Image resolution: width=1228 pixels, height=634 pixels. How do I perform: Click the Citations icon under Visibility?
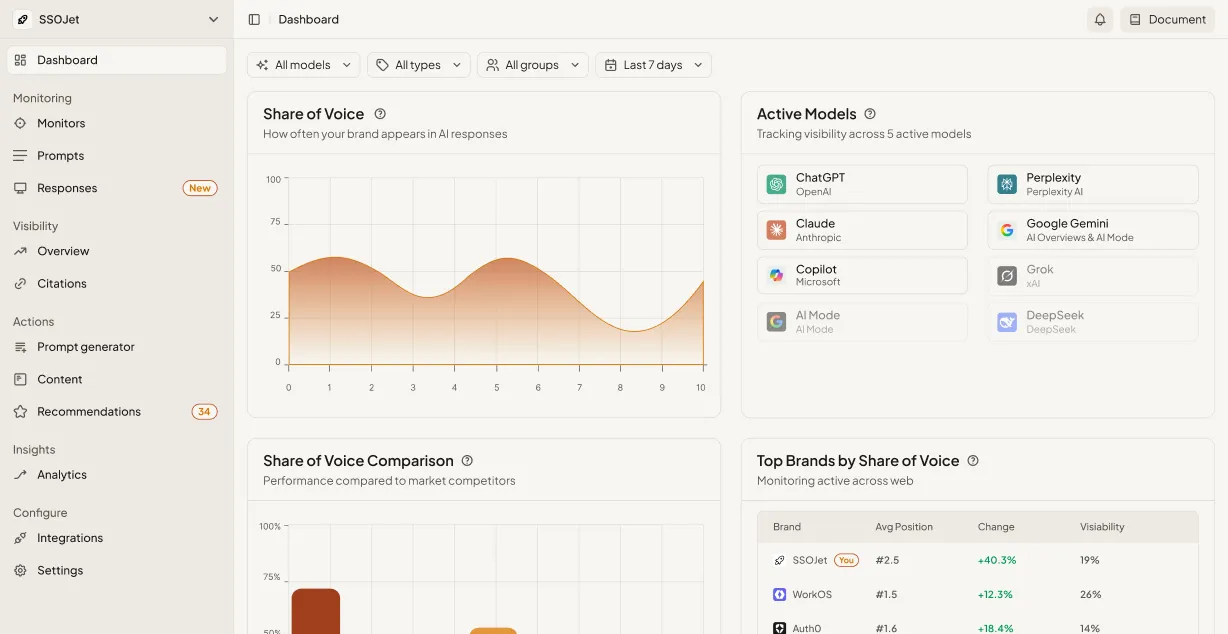click(22, 283)
